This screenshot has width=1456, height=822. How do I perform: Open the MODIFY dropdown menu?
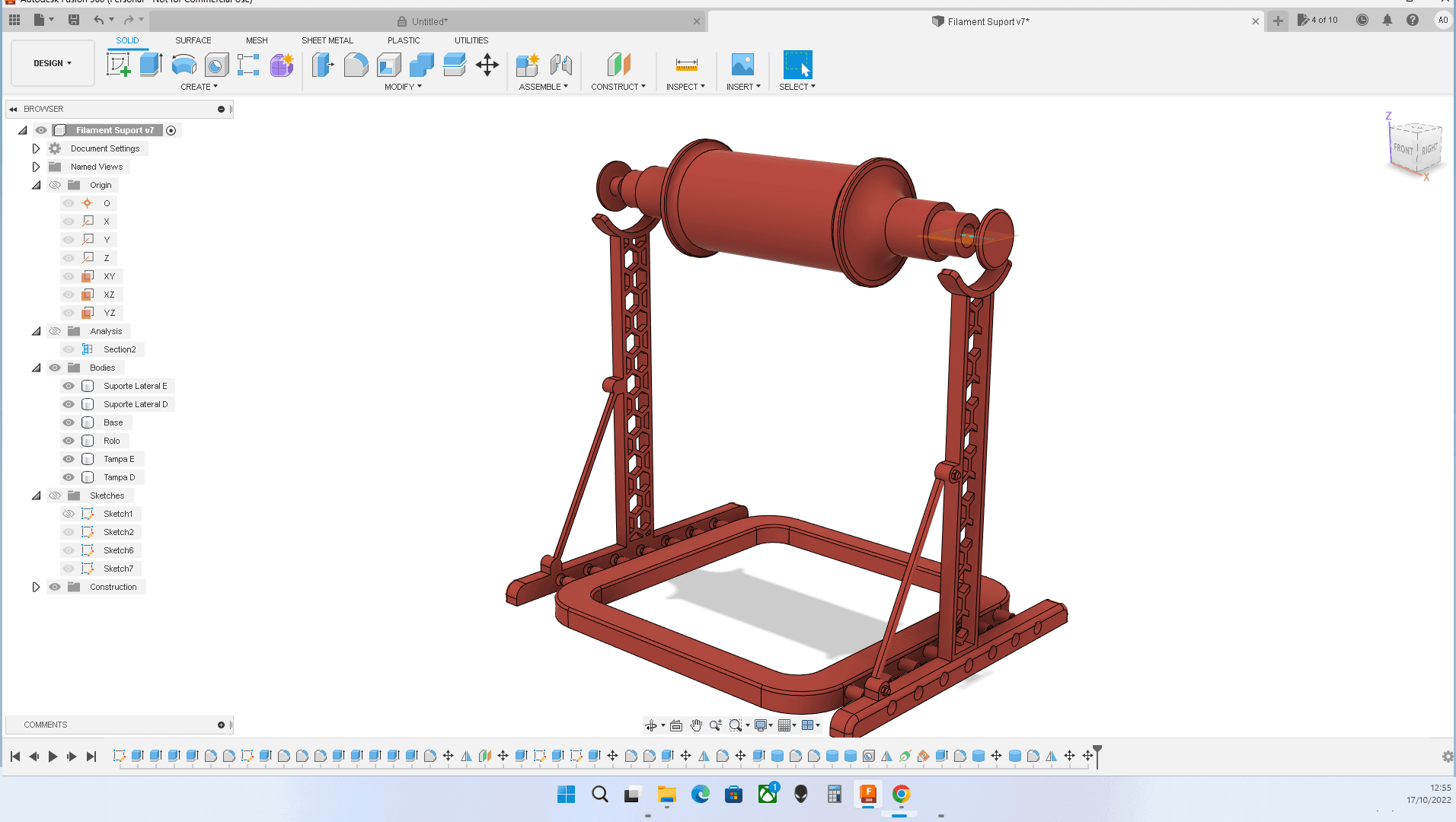click(403, 87)
